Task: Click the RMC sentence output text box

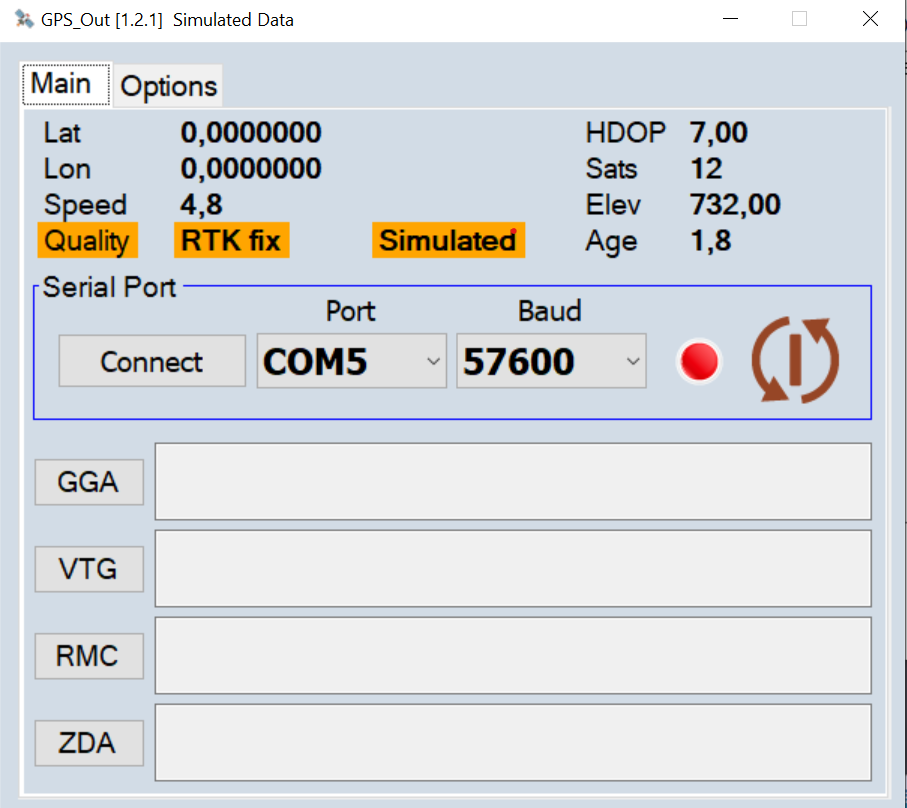Action: tap(512, 656)
